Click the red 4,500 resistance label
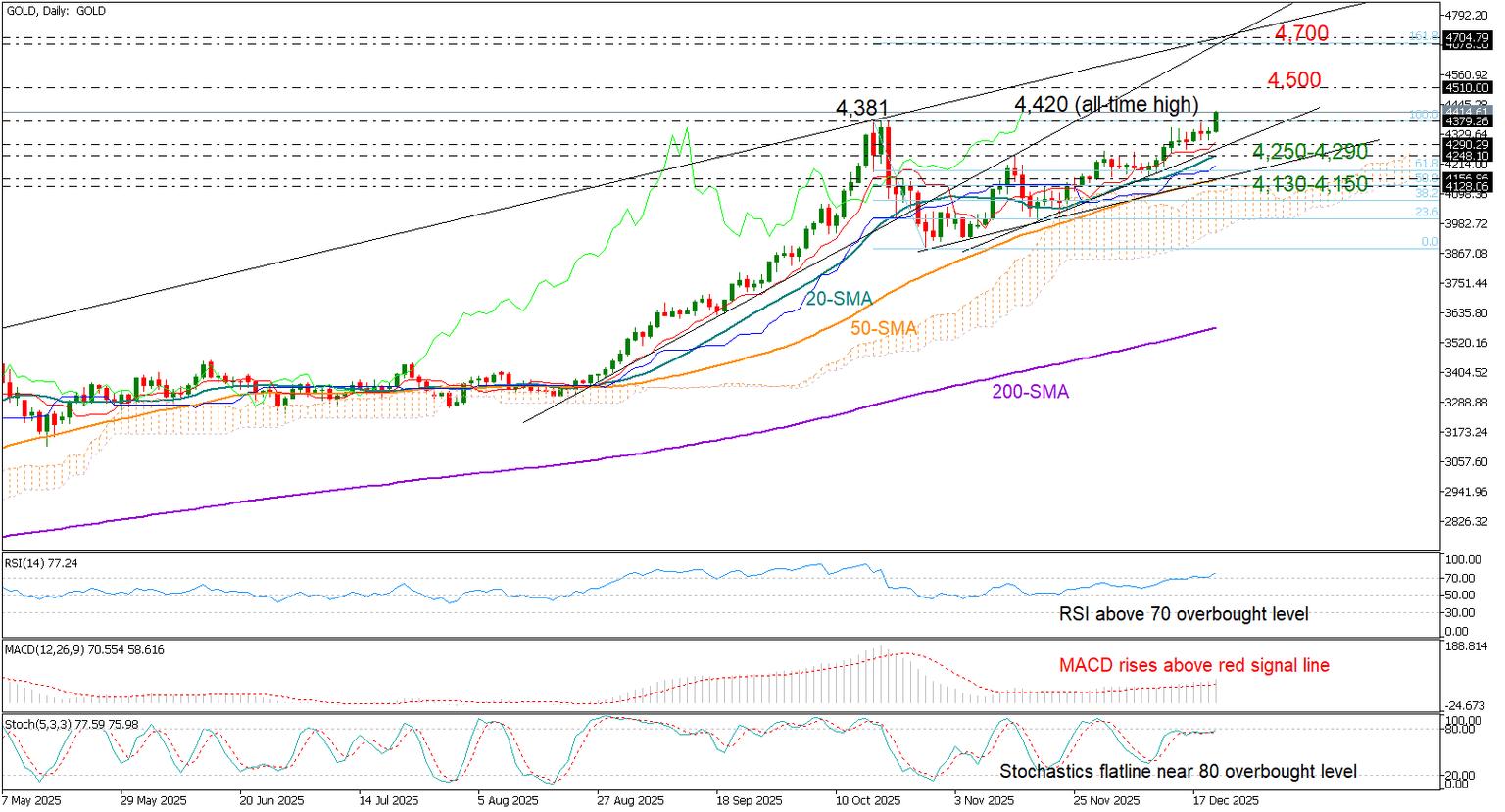1505x812 pixels. point(1293,80)
